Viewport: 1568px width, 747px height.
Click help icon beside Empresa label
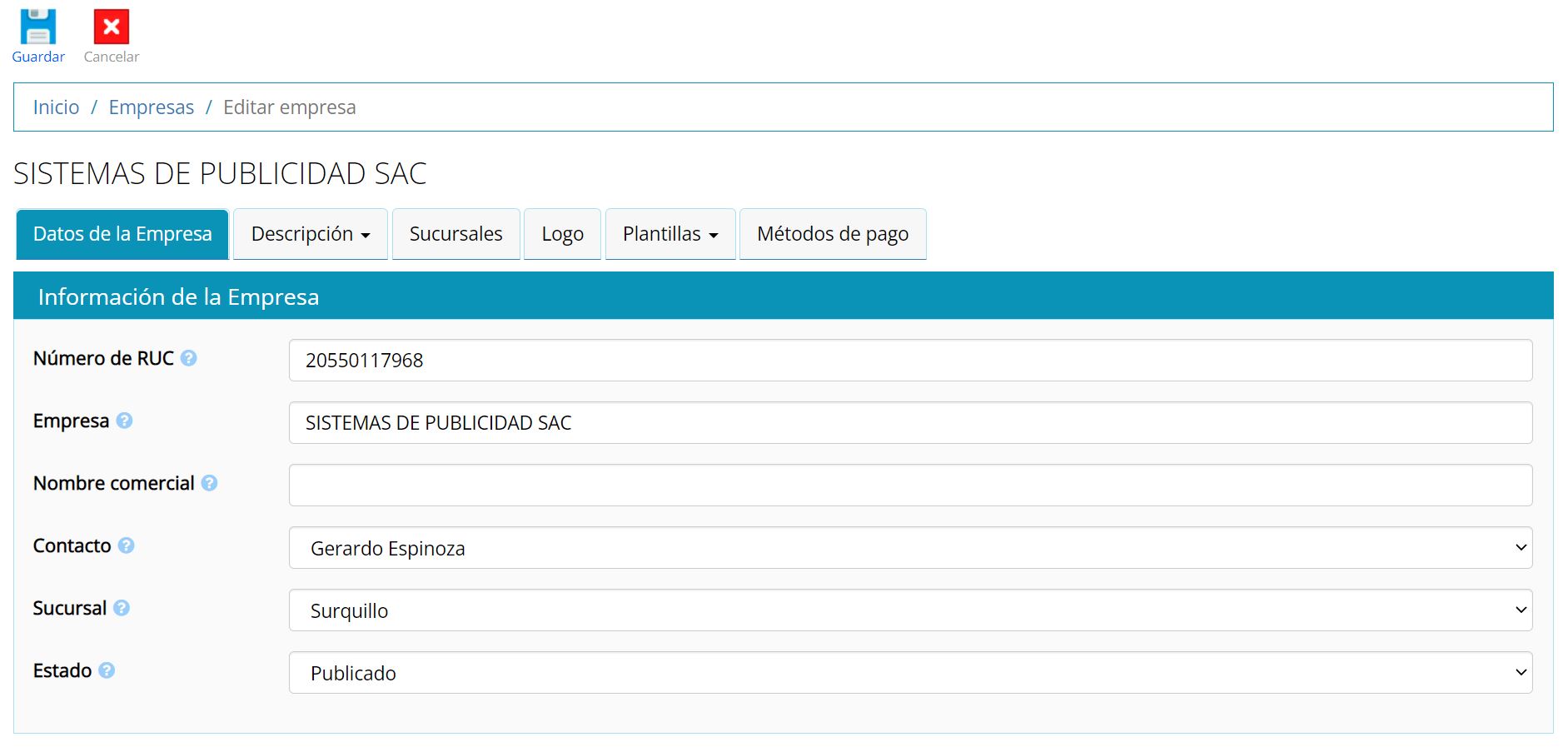pyautogui.click(x=124, y=421)
